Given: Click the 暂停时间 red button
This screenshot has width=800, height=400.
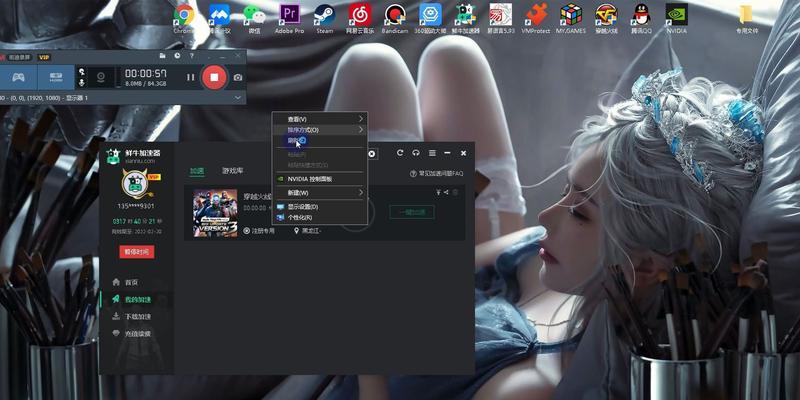Looking at the screenshot, I should click(x=136, y=252).
